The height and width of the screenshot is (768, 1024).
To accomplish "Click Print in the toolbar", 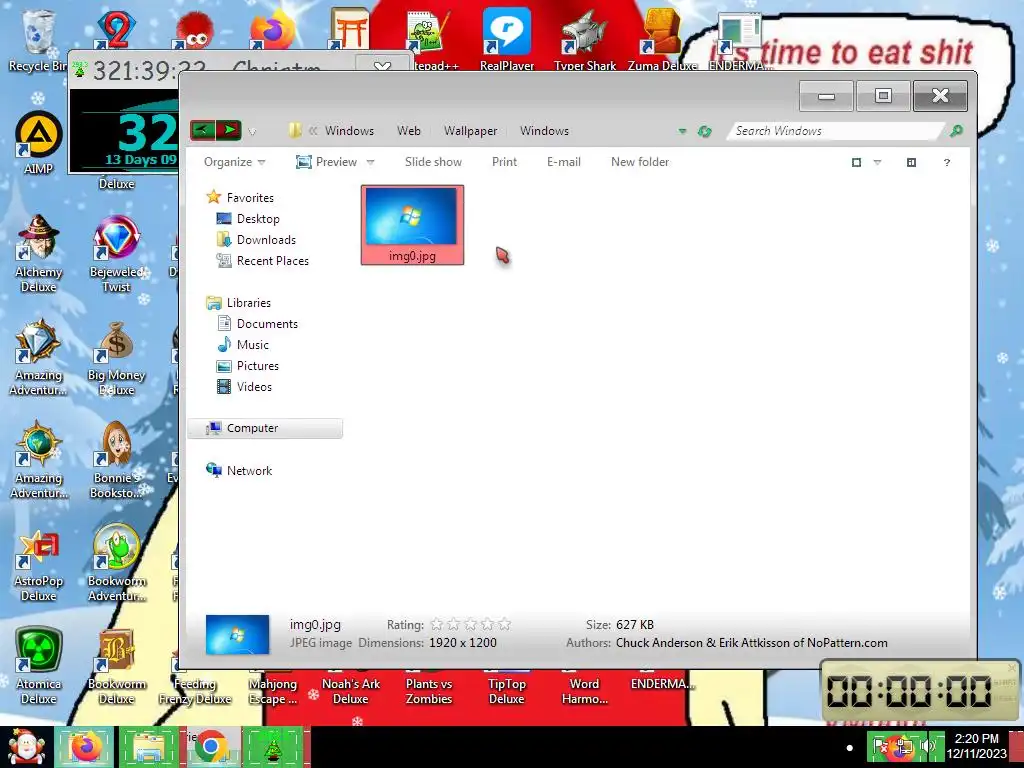I will (504, 162).
